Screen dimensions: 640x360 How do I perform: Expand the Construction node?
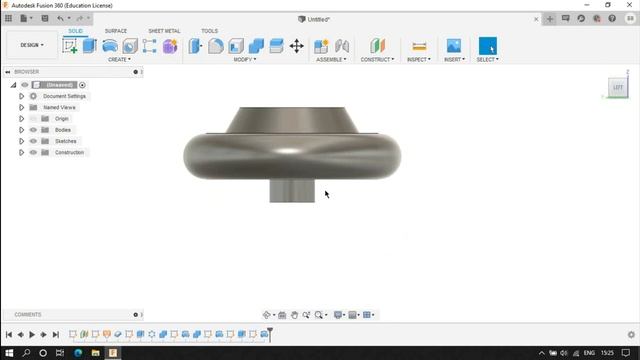[x=22, y=152]
